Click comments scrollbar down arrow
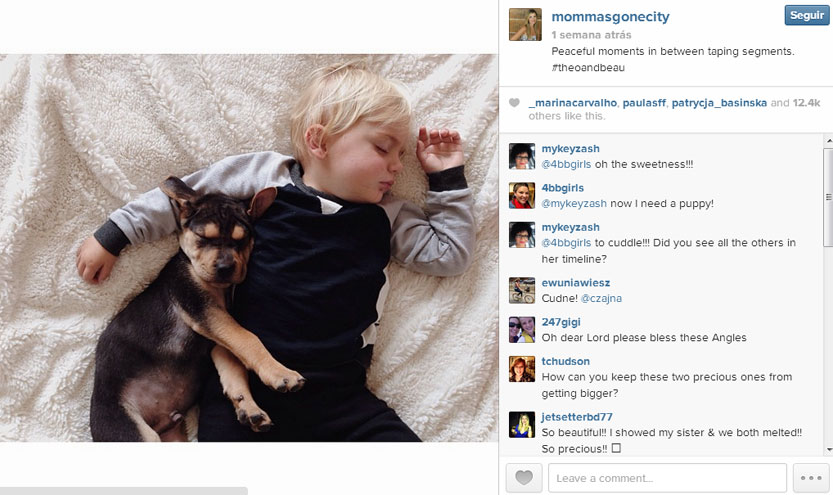The image size is (833, 495). coord(829,450)
